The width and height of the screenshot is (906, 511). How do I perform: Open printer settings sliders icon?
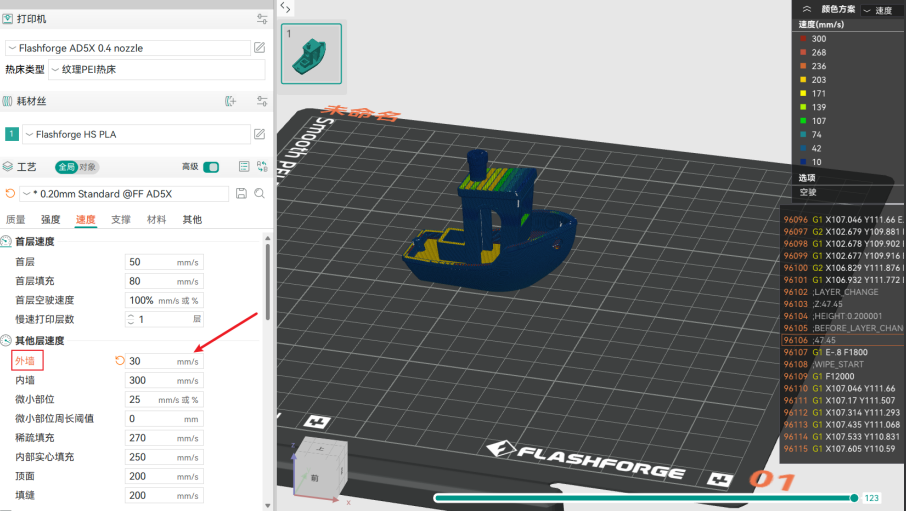pos(262,19)
